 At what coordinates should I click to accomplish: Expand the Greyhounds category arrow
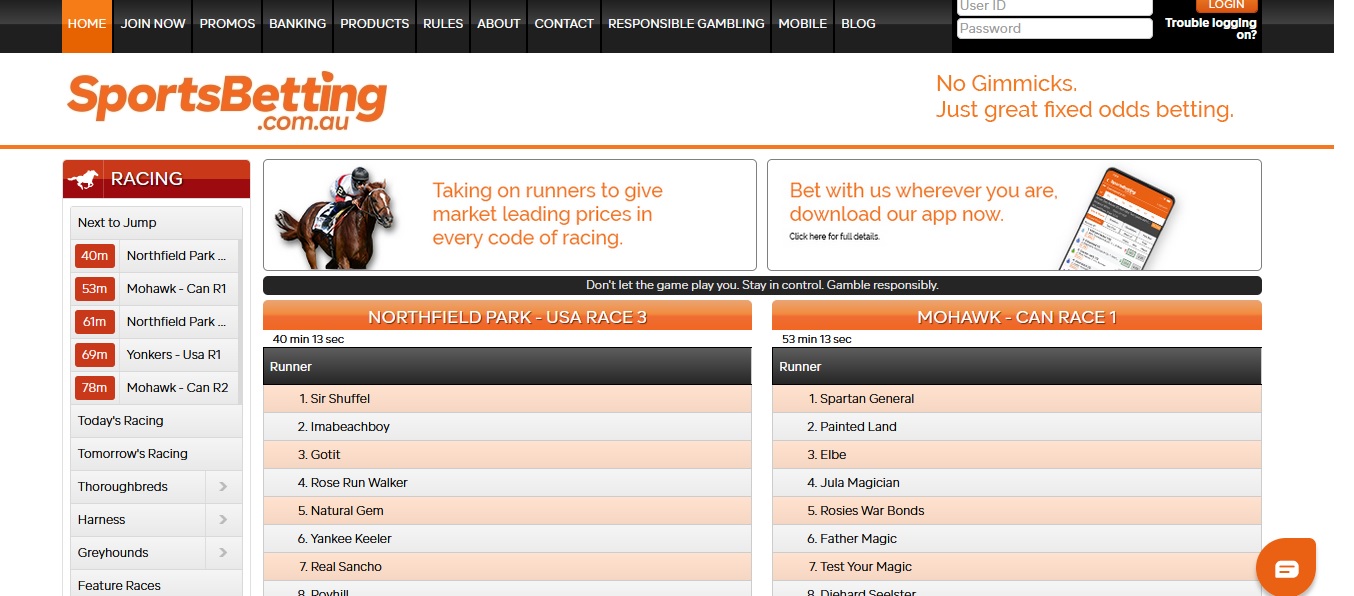(223, 553)
